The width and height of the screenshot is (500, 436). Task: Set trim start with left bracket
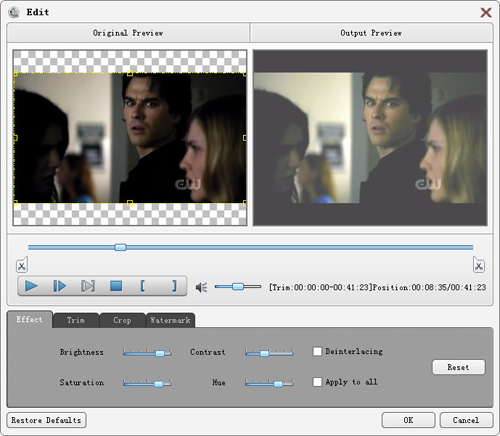142,286
